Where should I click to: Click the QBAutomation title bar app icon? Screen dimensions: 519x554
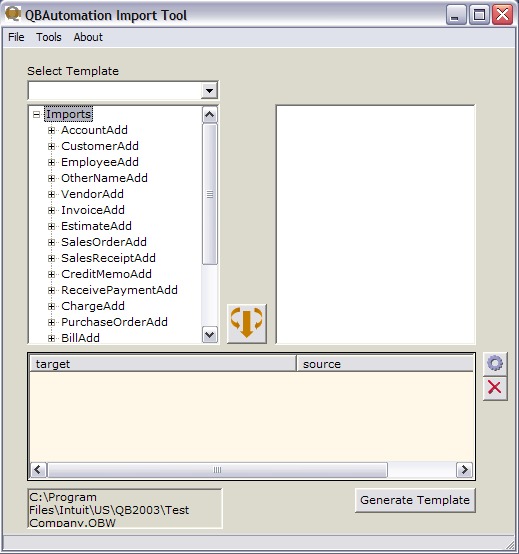point(13,14)
